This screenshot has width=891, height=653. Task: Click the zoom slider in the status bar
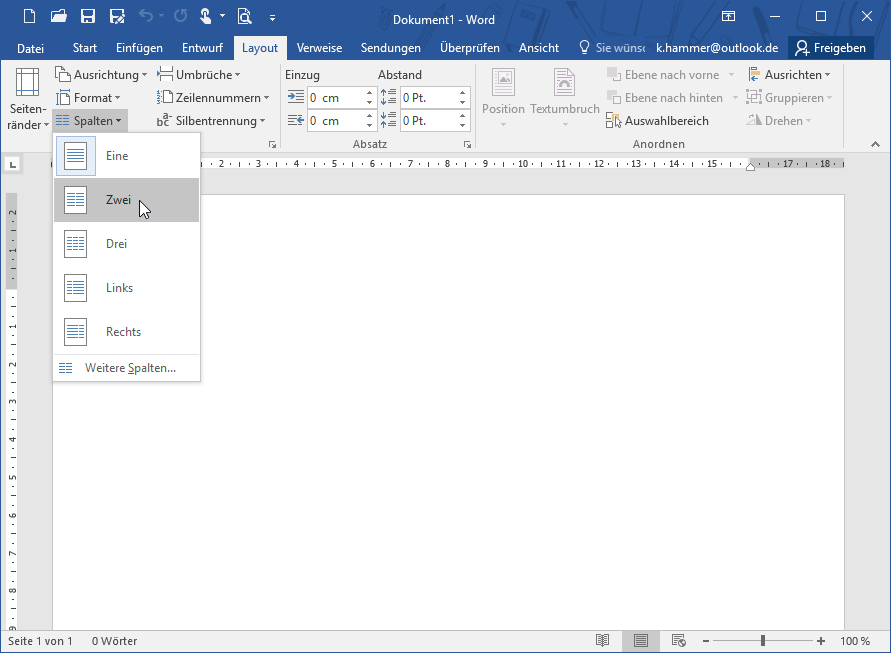762,641
